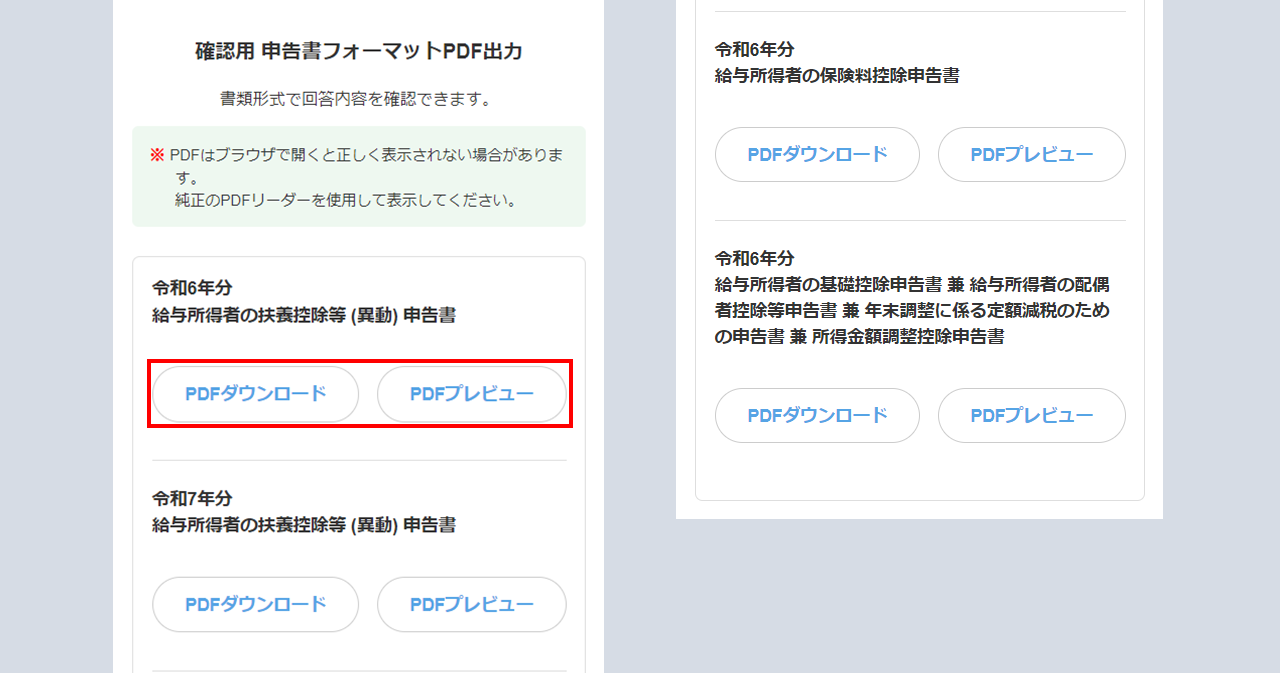Click the 令和7年分 扶養控除等 (異動) 申告書 title

[x=304, y=511]
